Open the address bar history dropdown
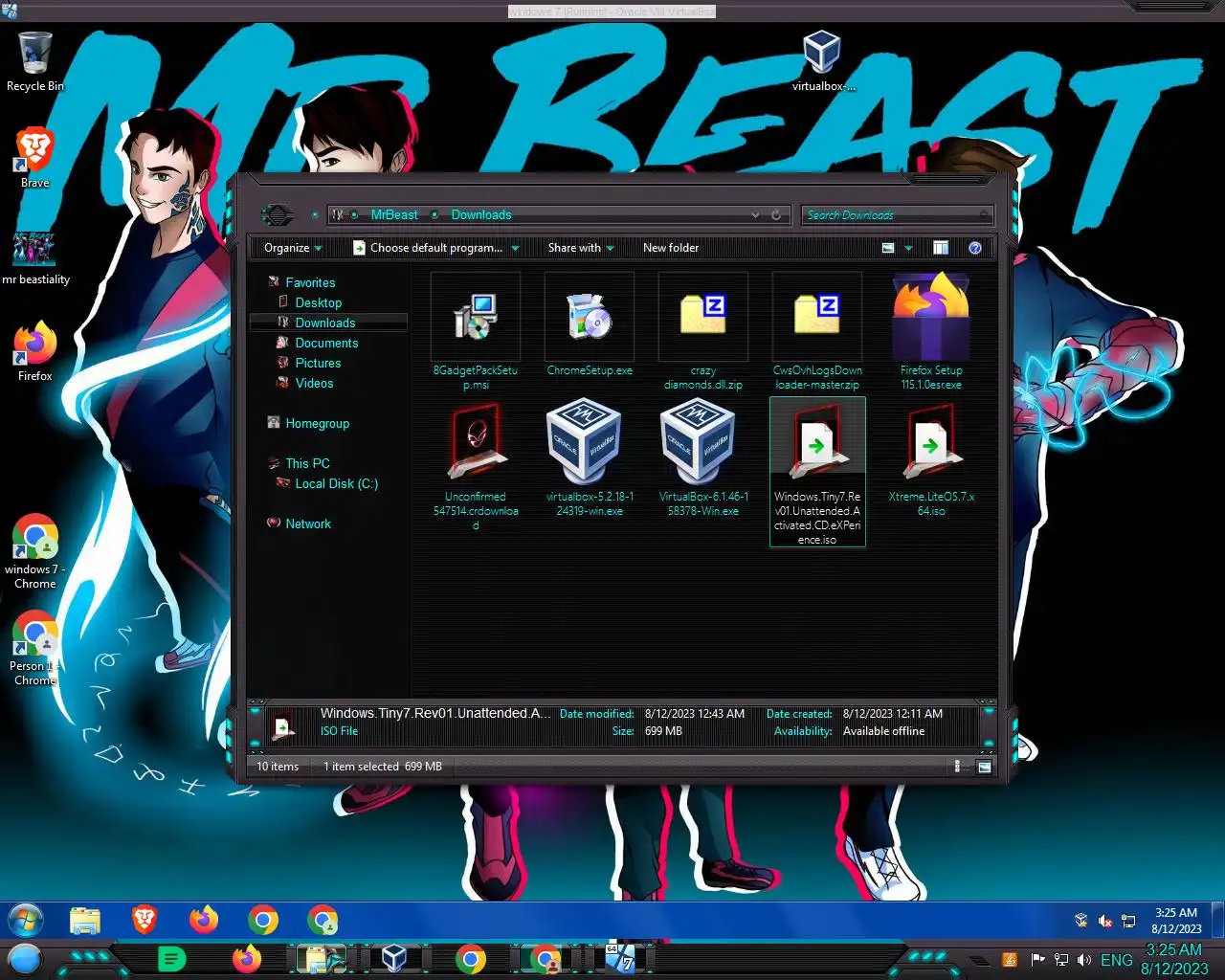The height and width of the screenshot is (980, 1225). [x=756, y=215]
